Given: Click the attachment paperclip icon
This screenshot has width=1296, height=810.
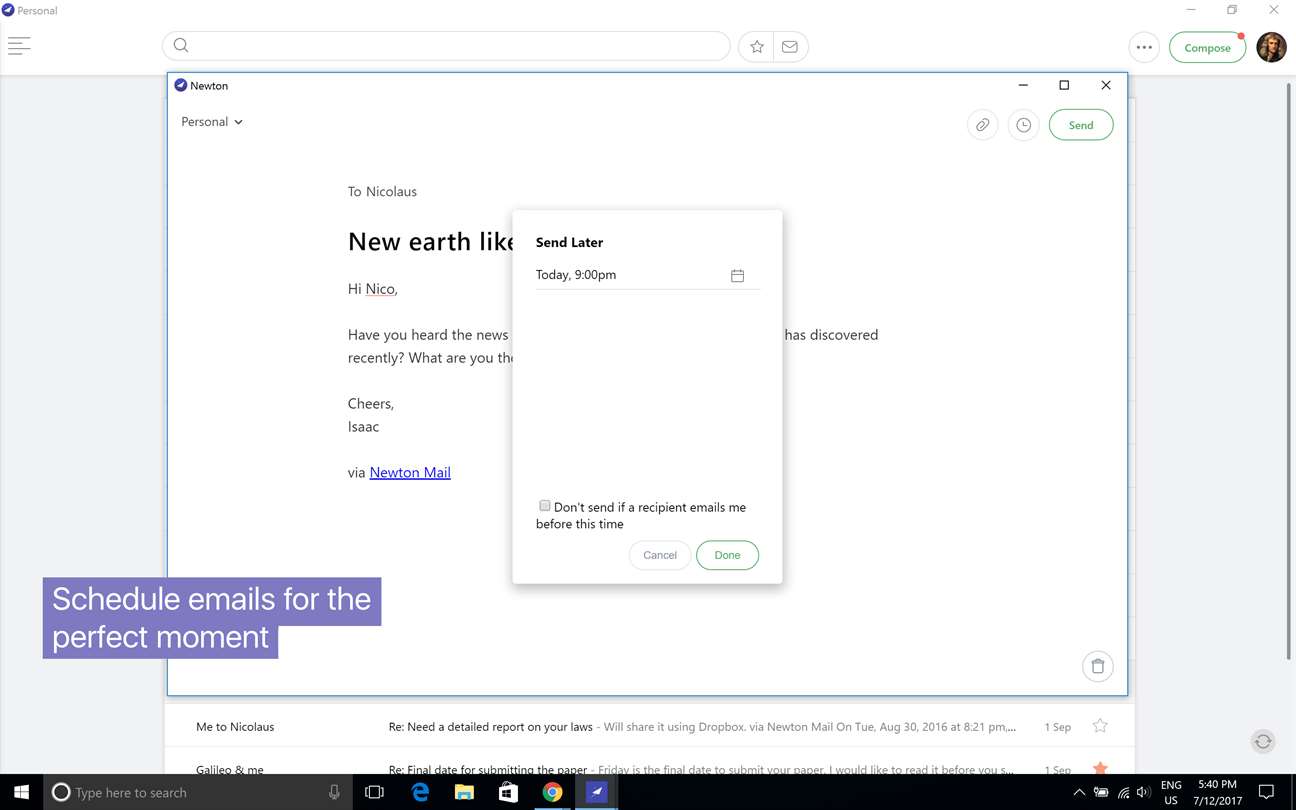Looking at the screenshot, I should tap(983, 125).
